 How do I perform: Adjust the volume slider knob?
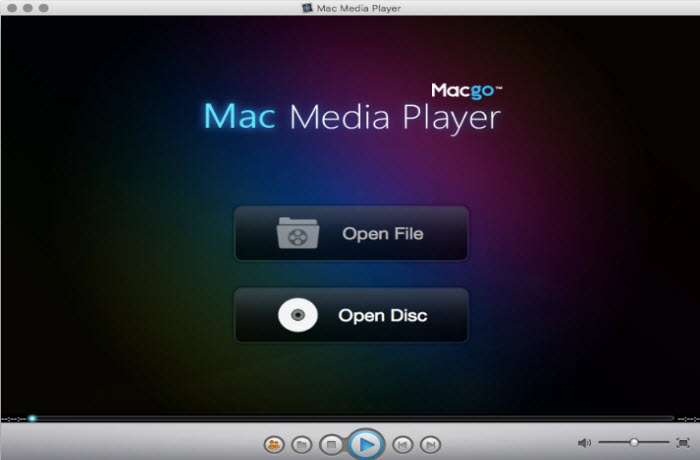(x=634, y=443)
